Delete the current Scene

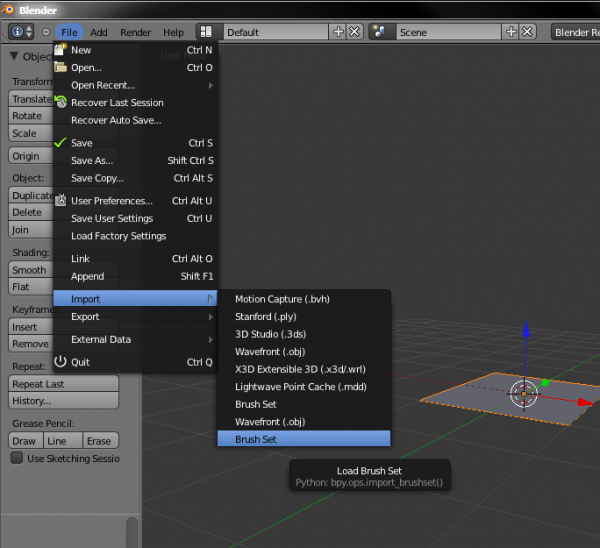(527, 32)
